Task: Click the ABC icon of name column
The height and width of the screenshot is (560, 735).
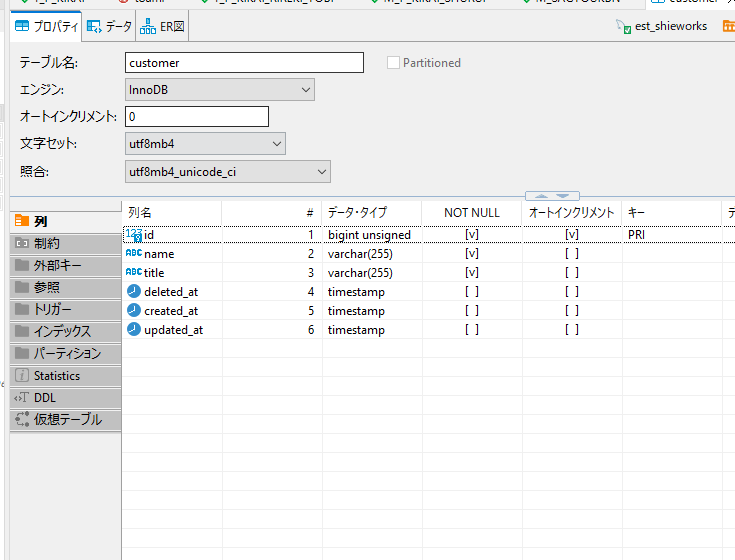Action: 134,253
